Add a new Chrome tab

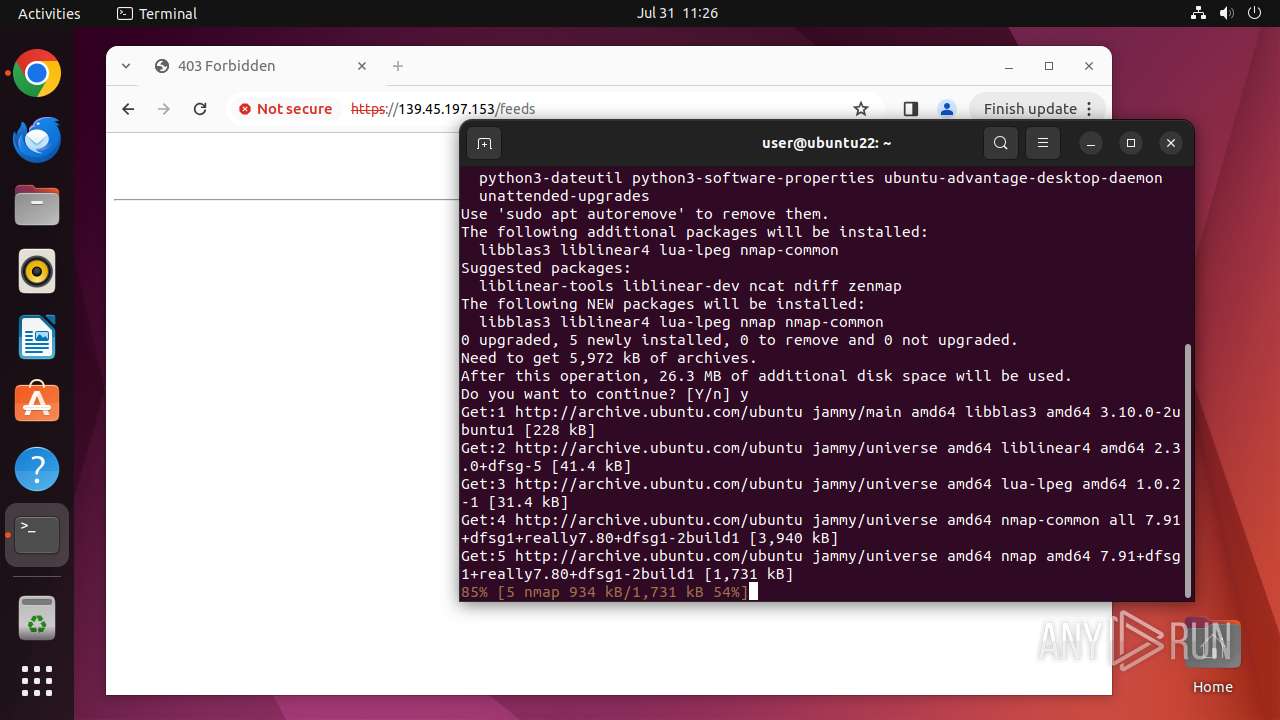[398, 66]
